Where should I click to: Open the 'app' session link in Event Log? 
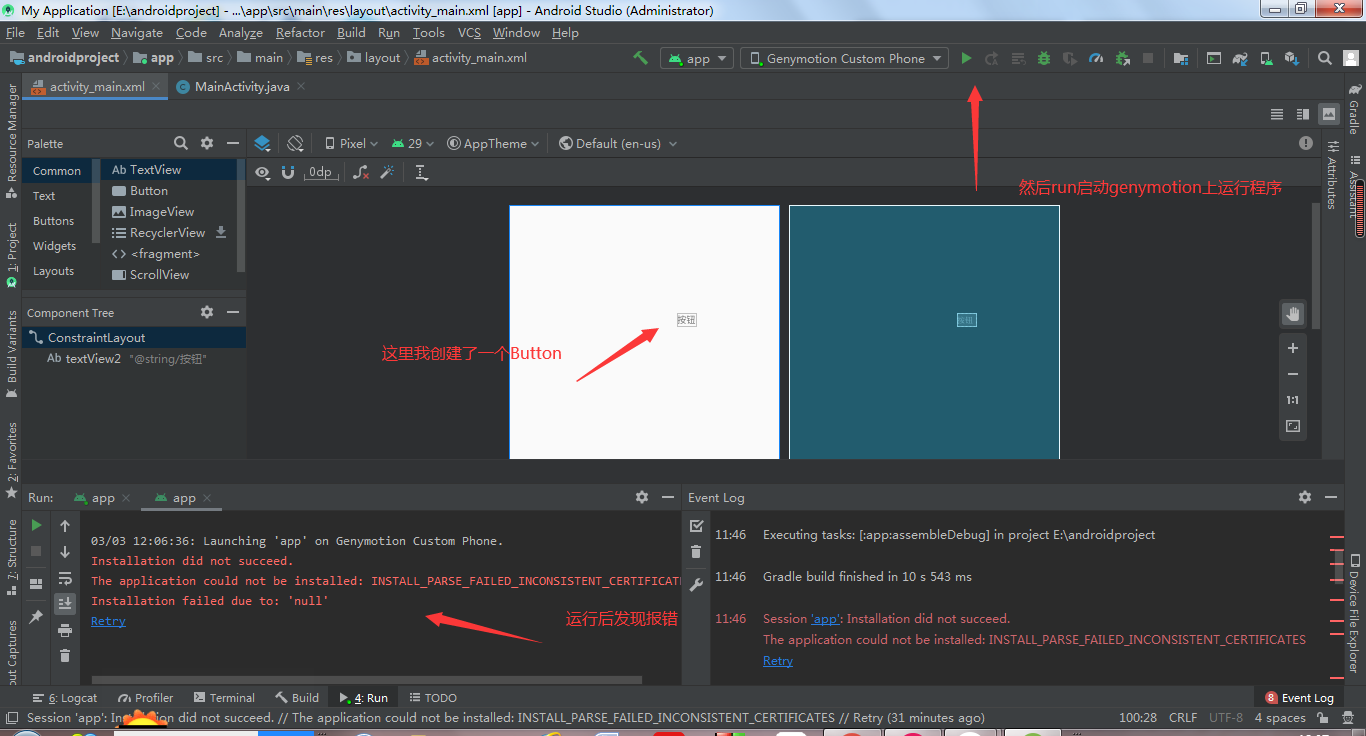(x=824, y=618)
